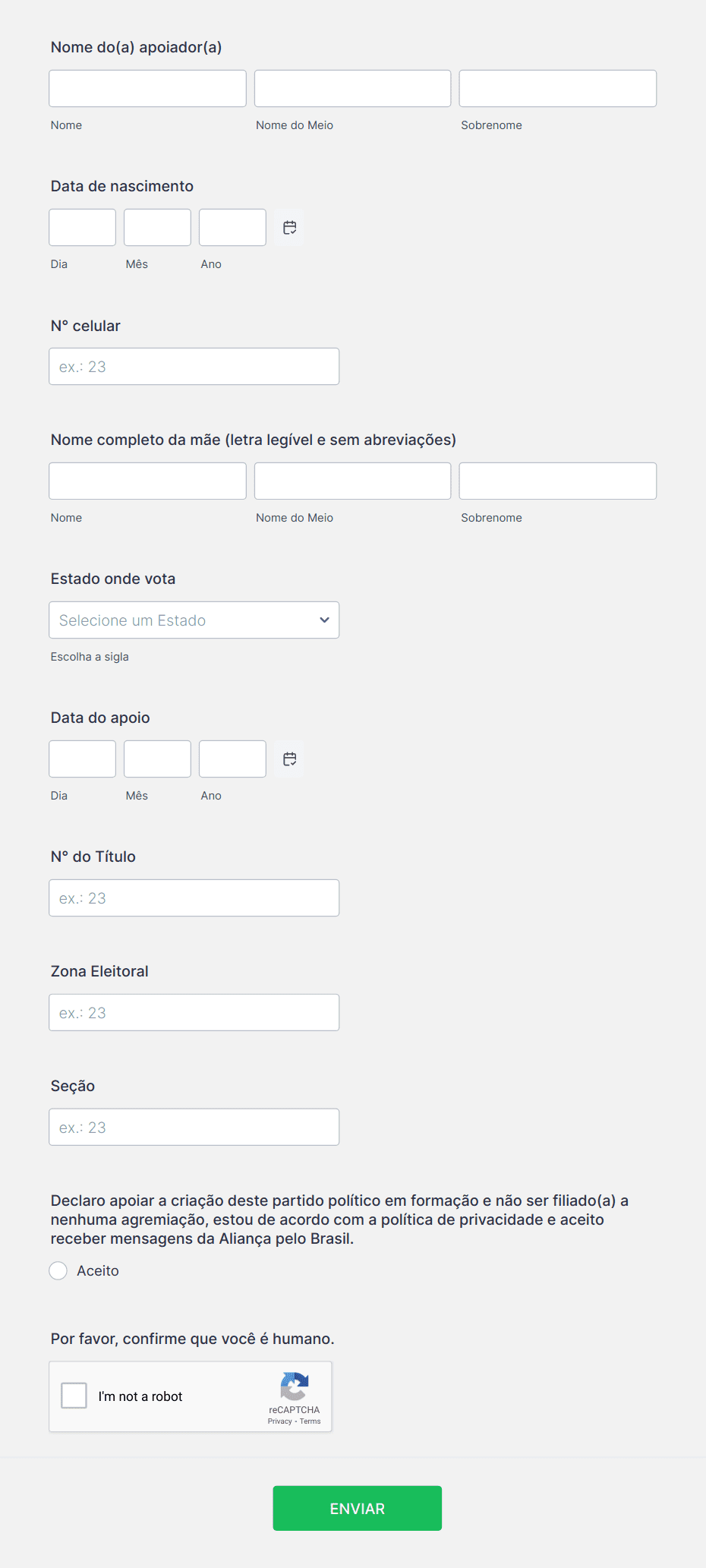Open the reCAPTCHA Privacy link
This screenshot has height=1568, width=706.
point(279,1421)
